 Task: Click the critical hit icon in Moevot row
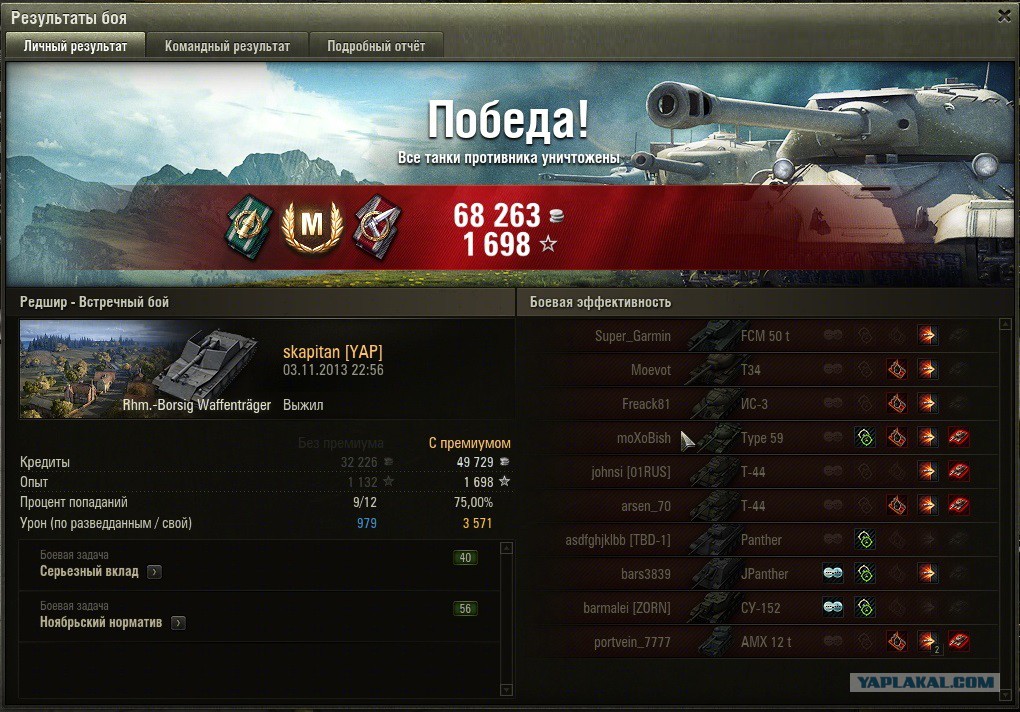click(897, 370)
